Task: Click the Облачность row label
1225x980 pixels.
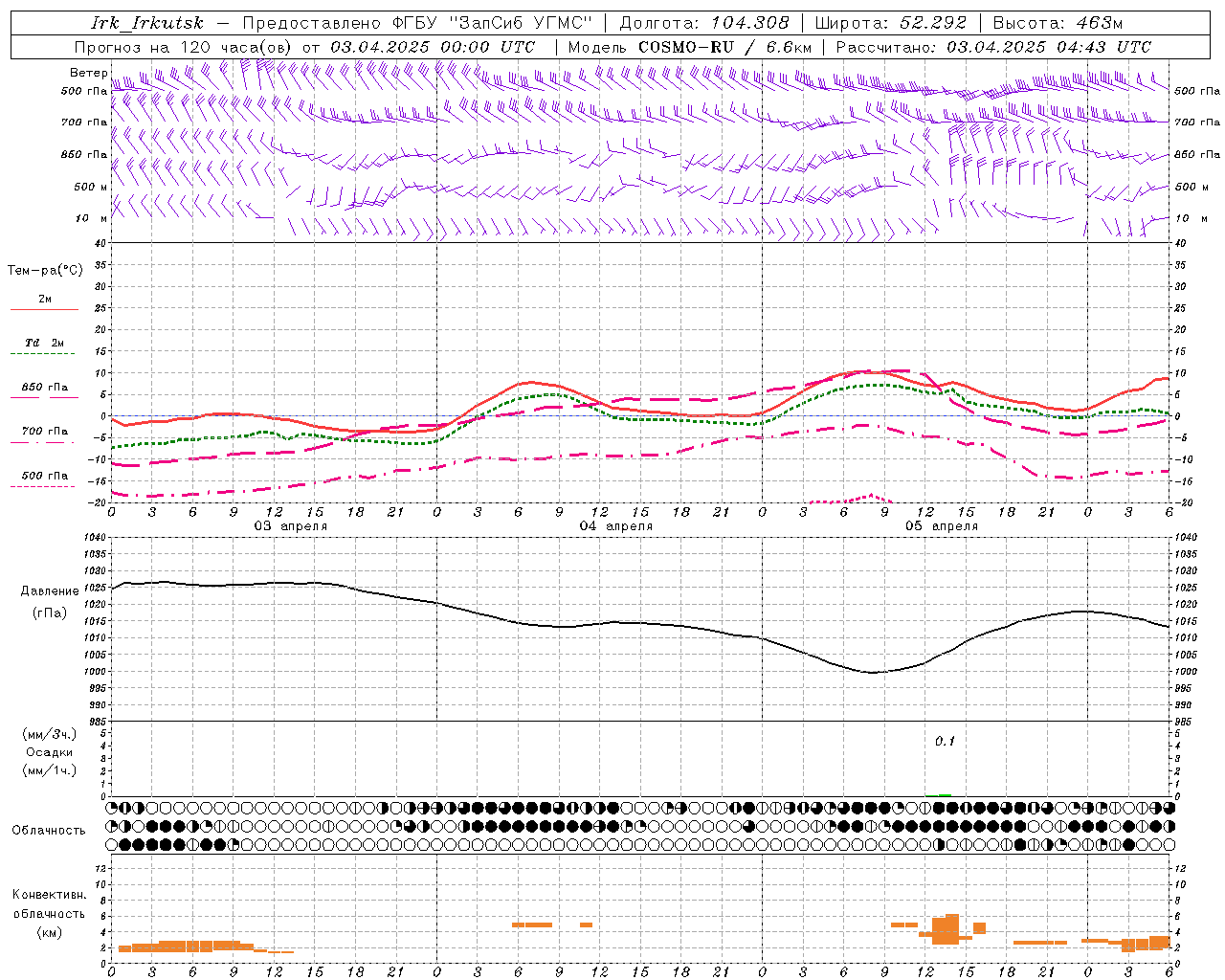Action: tap(49, 831)
